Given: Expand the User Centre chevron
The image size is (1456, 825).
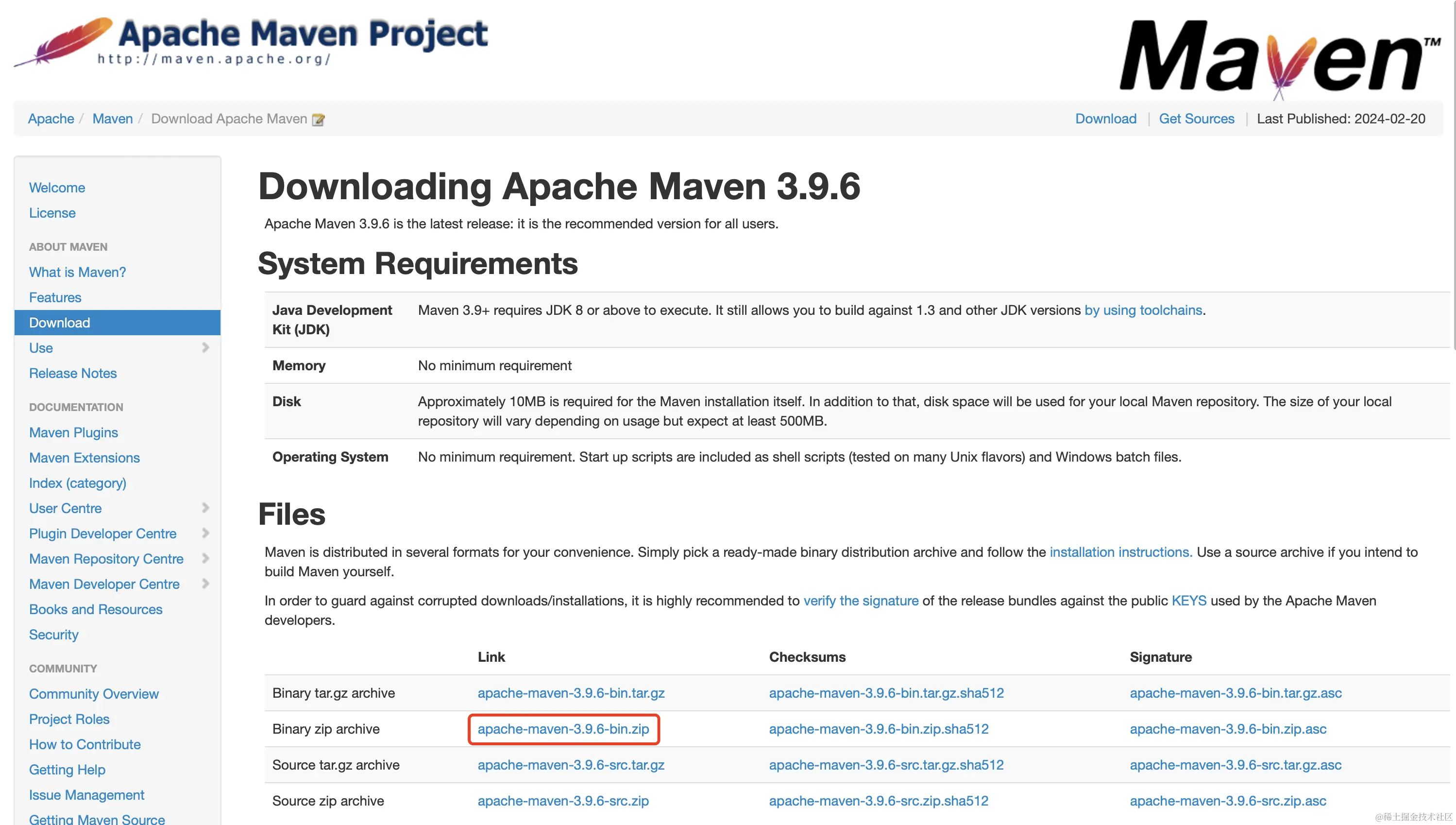Looking at the screenshot, I should tap(205, 508).
